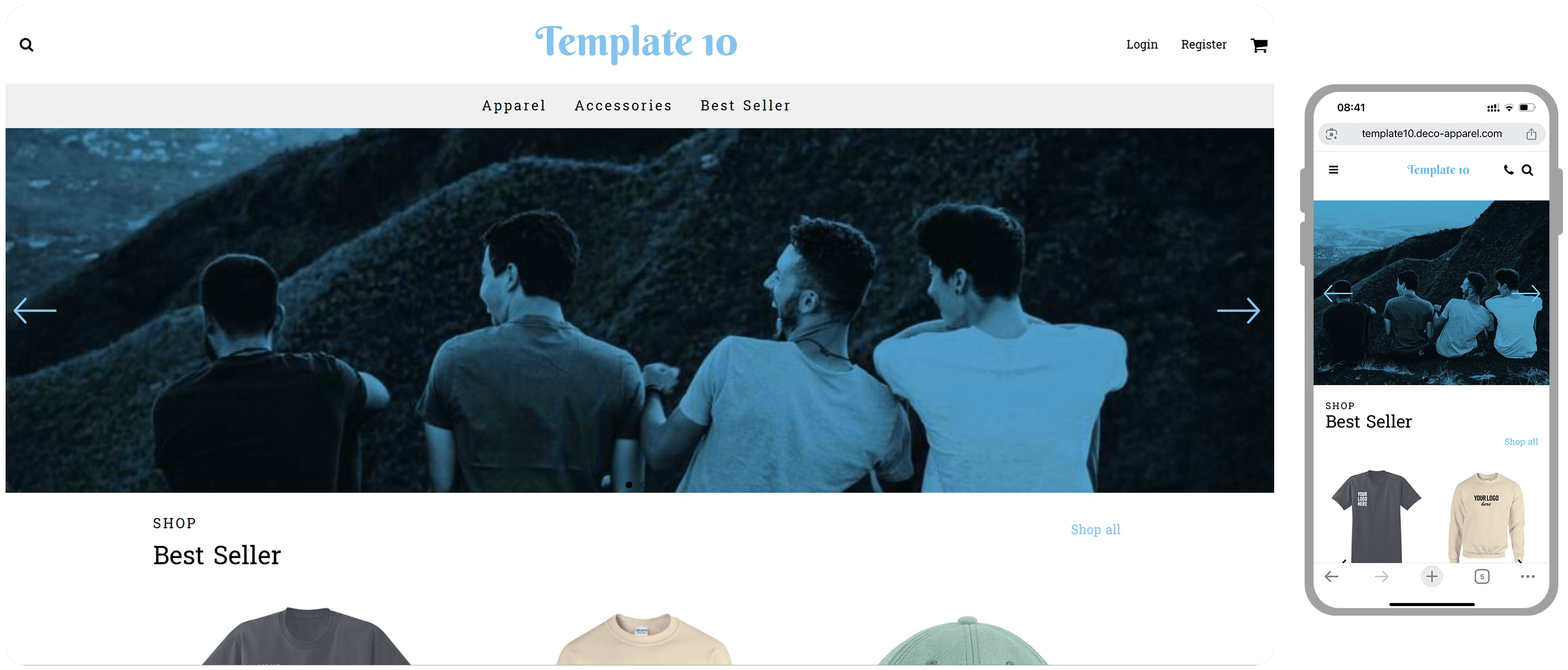Open the Apparel menu item

click(x=514, y=106)
